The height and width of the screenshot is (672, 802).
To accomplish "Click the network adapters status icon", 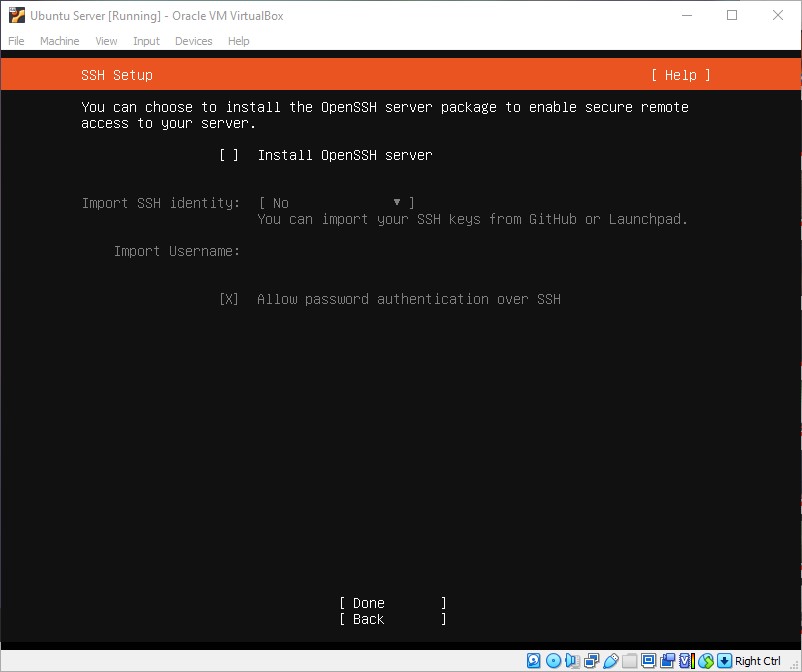I will tap(592, 661).
